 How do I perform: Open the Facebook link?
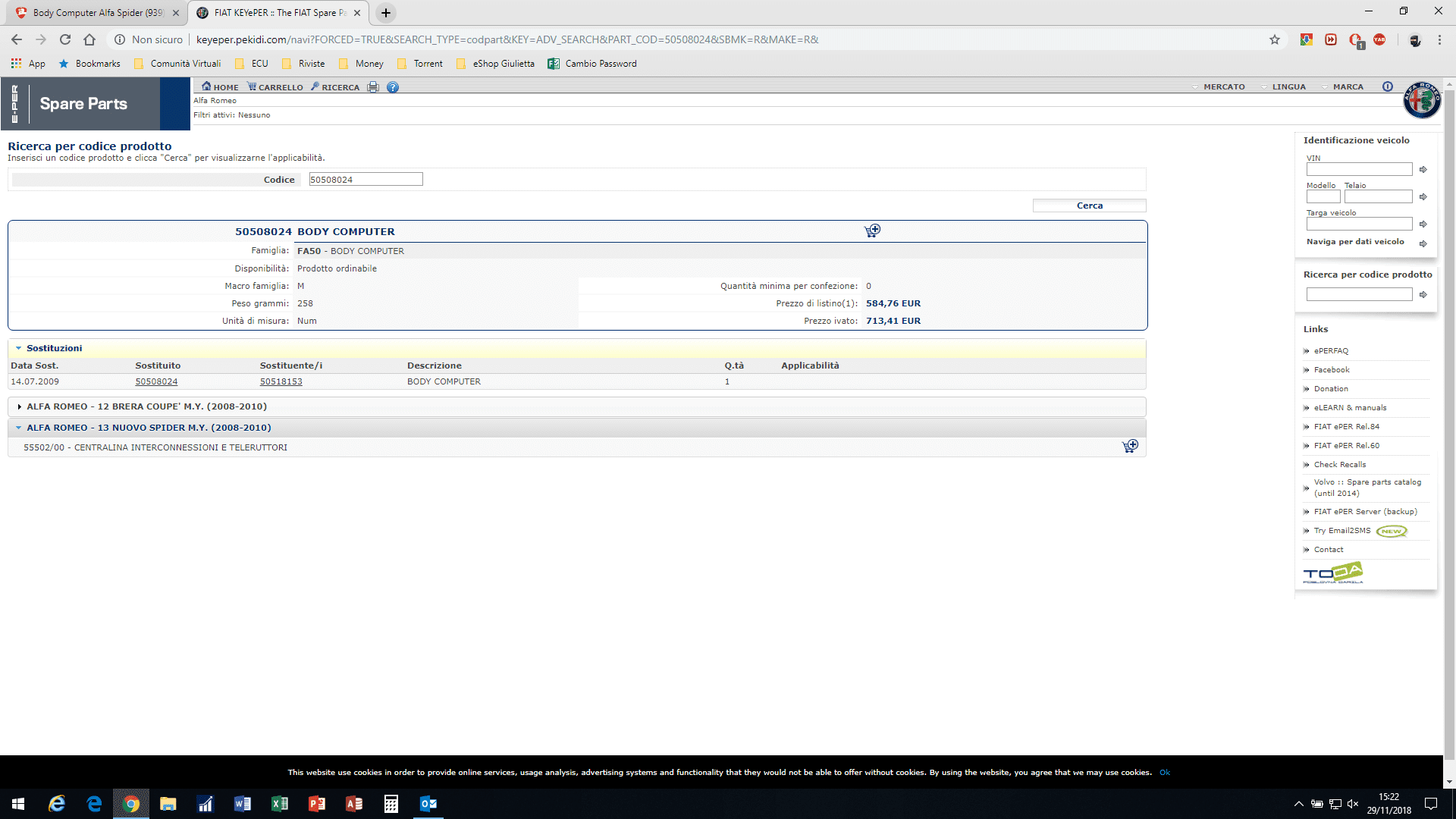[x=1332, y=370]
